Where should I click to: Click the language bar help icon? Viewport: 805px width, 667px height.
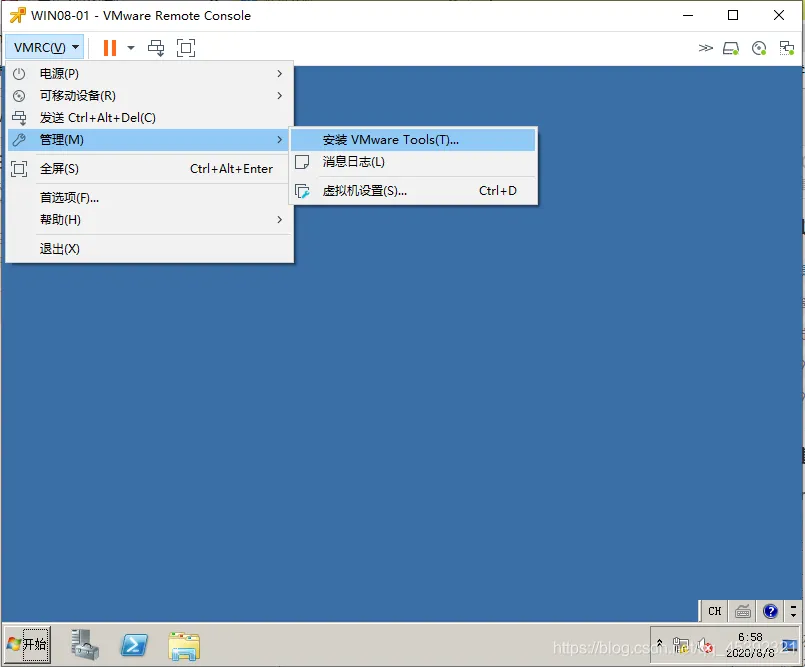click(770, 612)
